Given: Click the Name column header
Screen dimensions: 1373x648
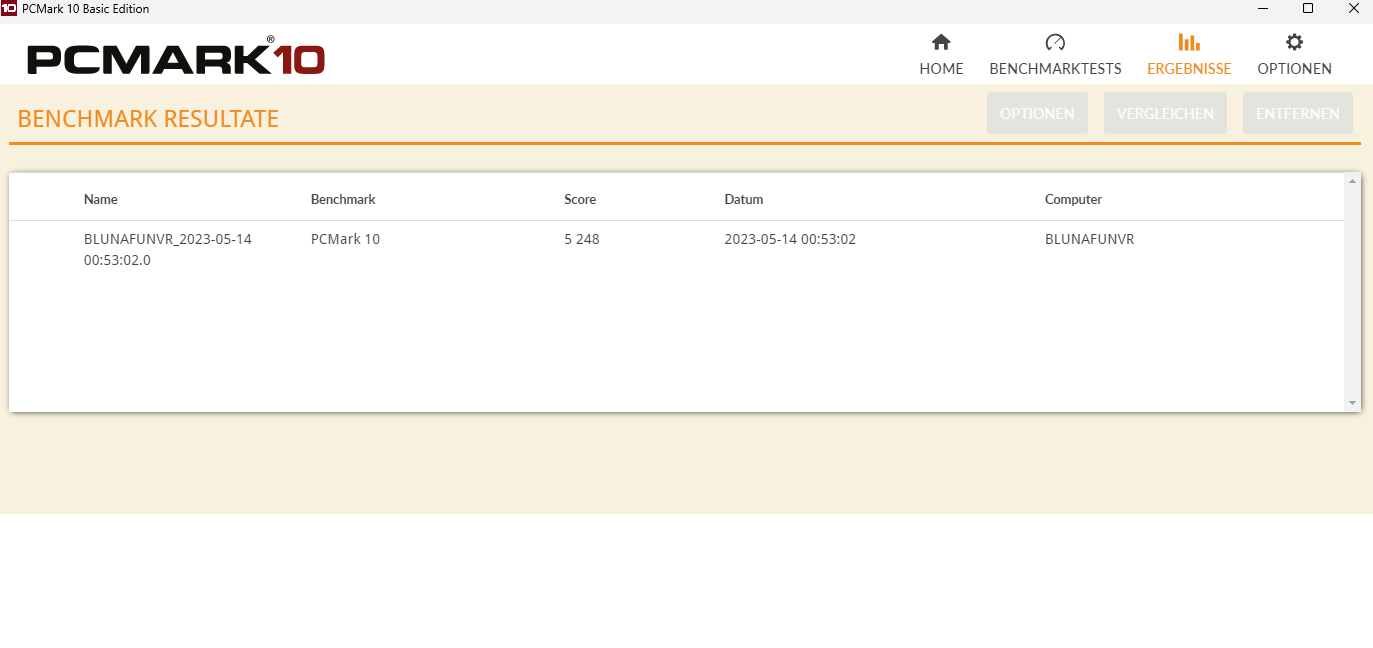Looking at the screenshot, I should [101, 199].
